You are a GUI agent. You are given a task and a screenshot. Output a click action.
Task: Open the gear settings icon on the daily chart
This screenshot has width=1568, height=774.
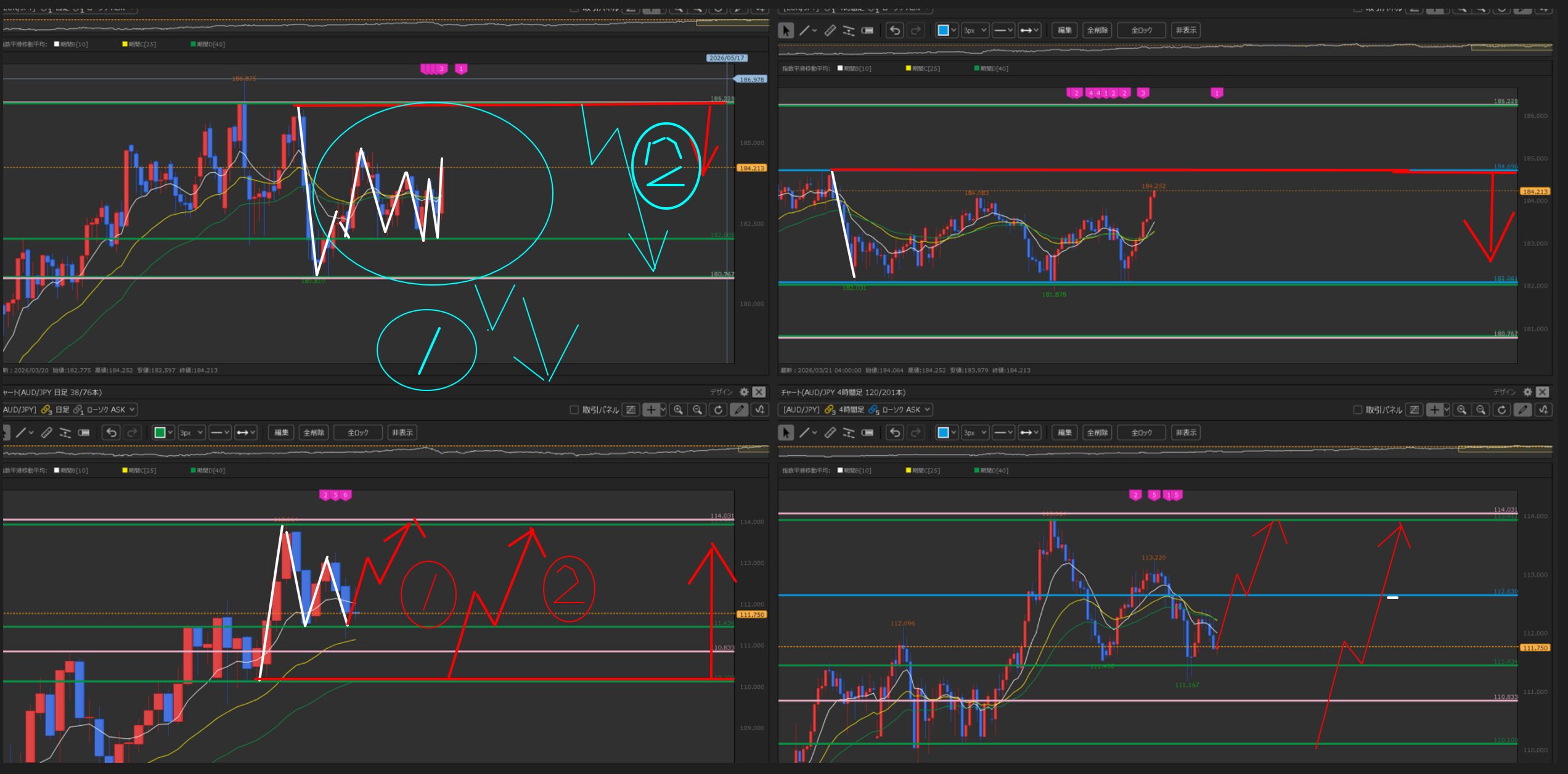744,392
